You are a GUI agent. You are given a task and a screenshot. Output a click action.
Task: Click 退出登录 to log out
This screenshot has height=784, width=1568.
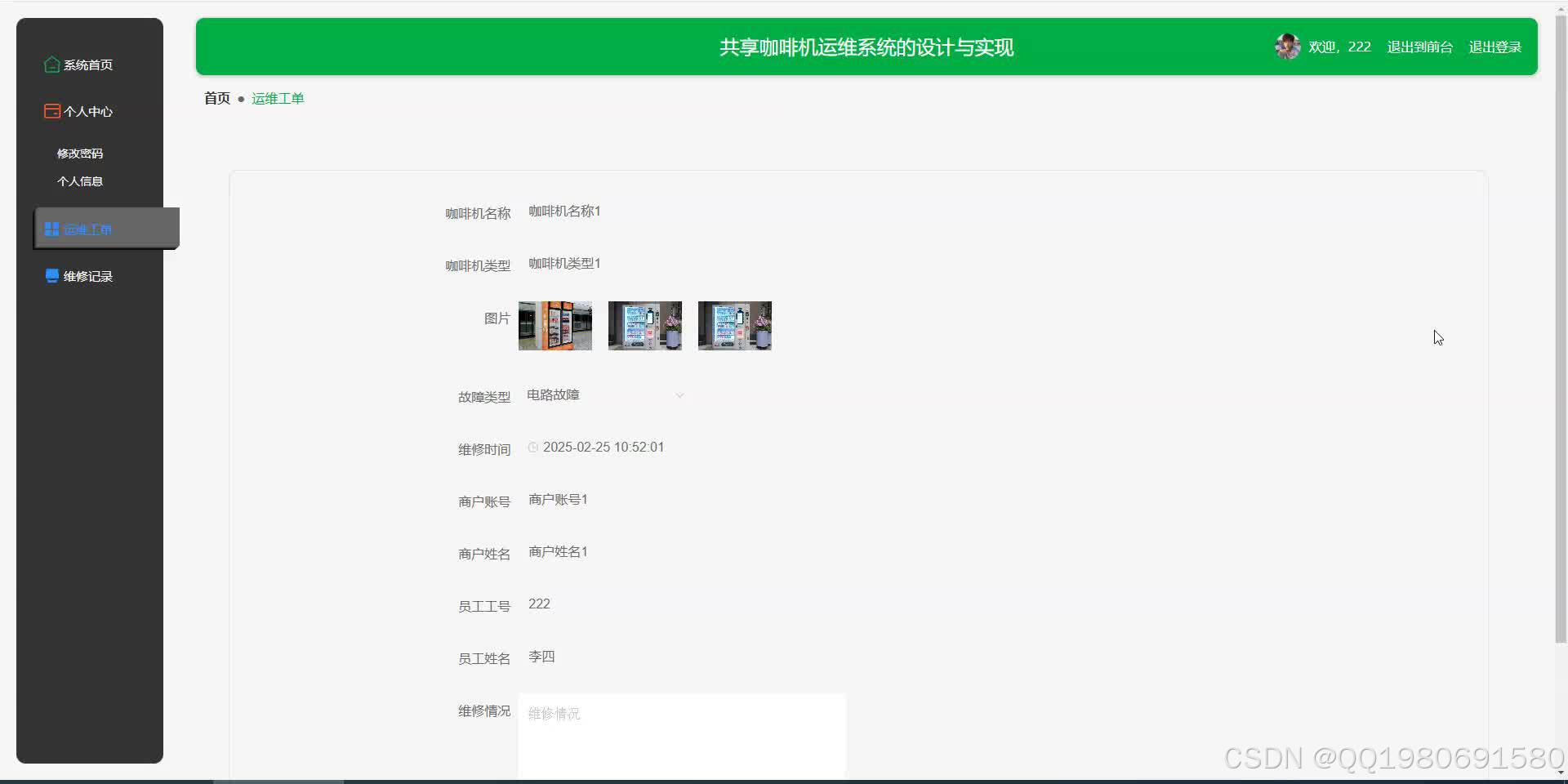point(1495,47)
